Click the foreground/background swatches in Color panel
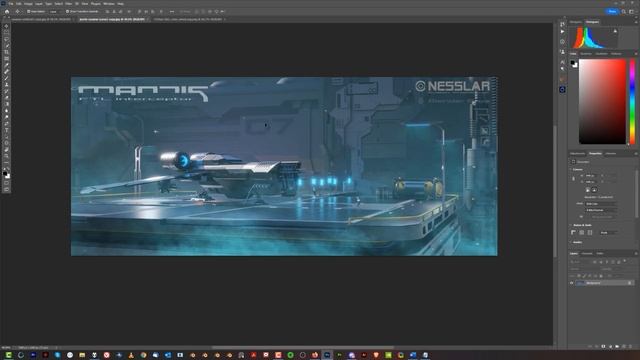Viewport: 640px width, 360px height. [574, 64]
